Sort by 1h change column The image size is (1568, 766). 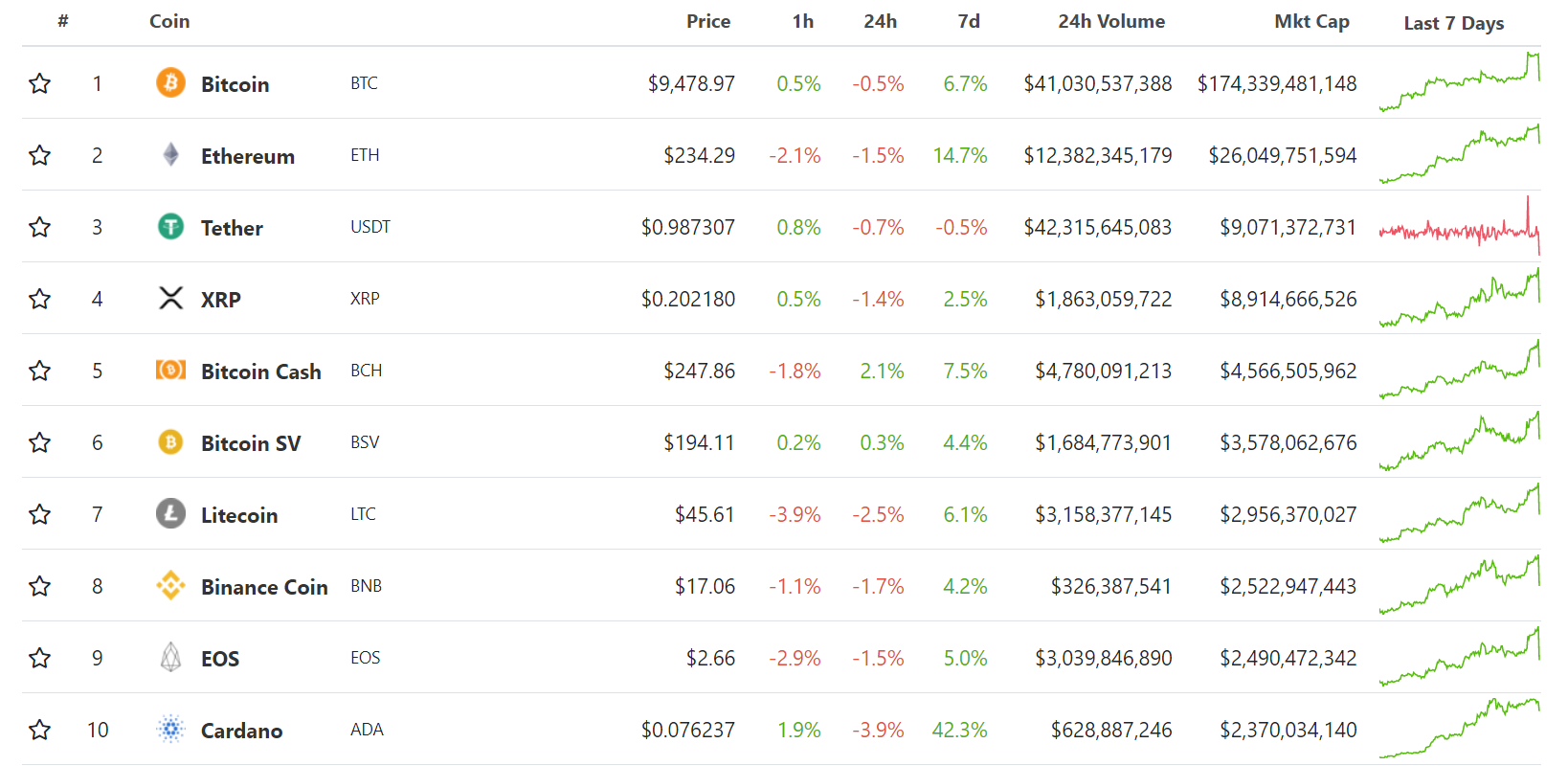coord(803,21)
